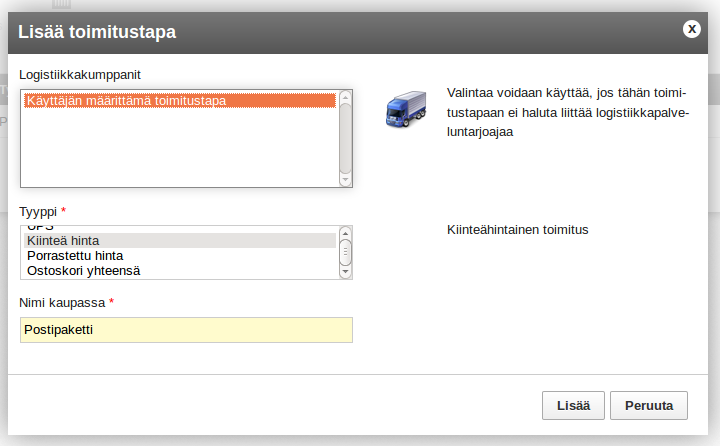Click the Logistiikkakumppanit label
This screenshot has height=446, width=720.
[x=80, y=75]
